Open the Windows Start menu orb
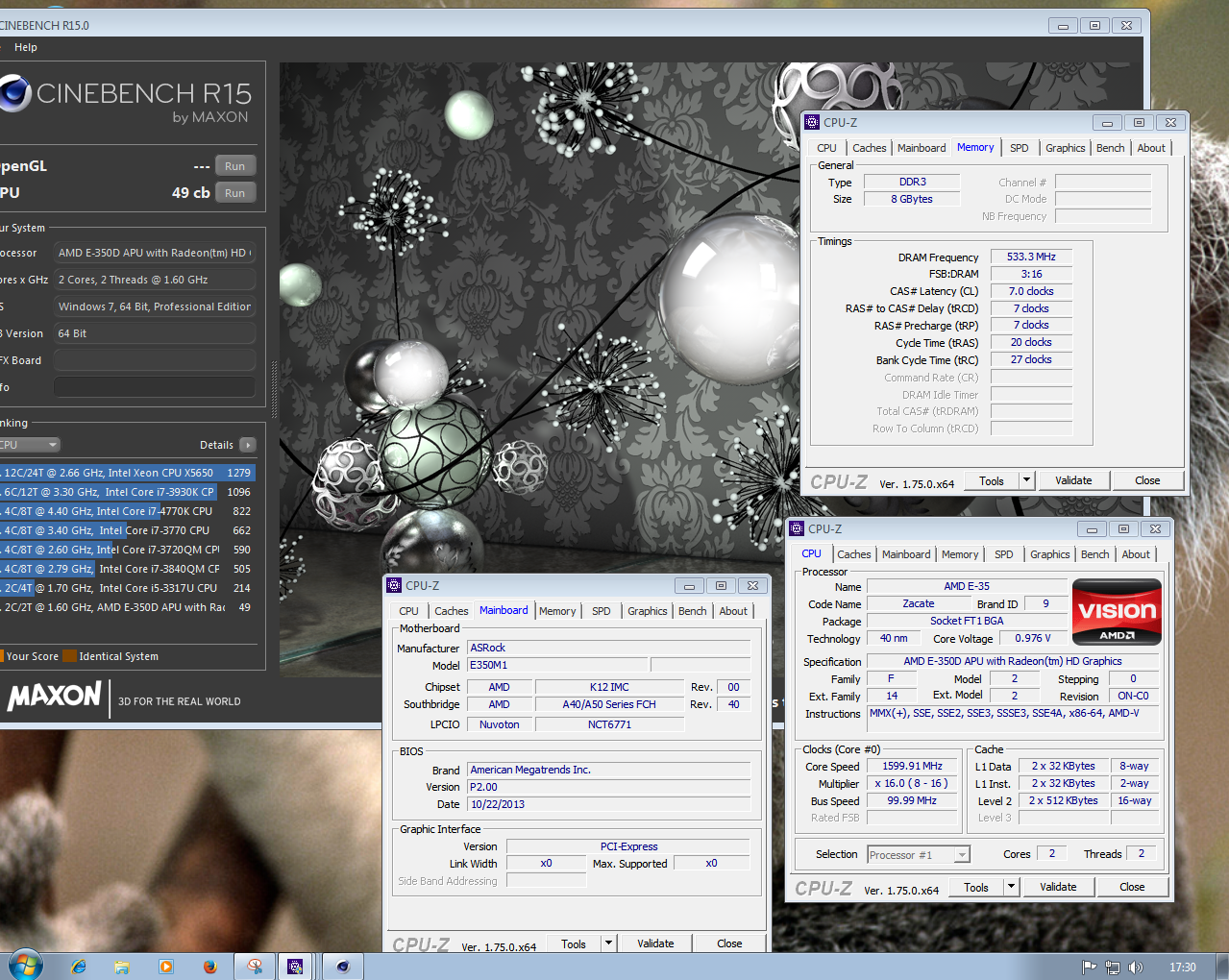Screen dimensions: 1229x980 (25, 965)
